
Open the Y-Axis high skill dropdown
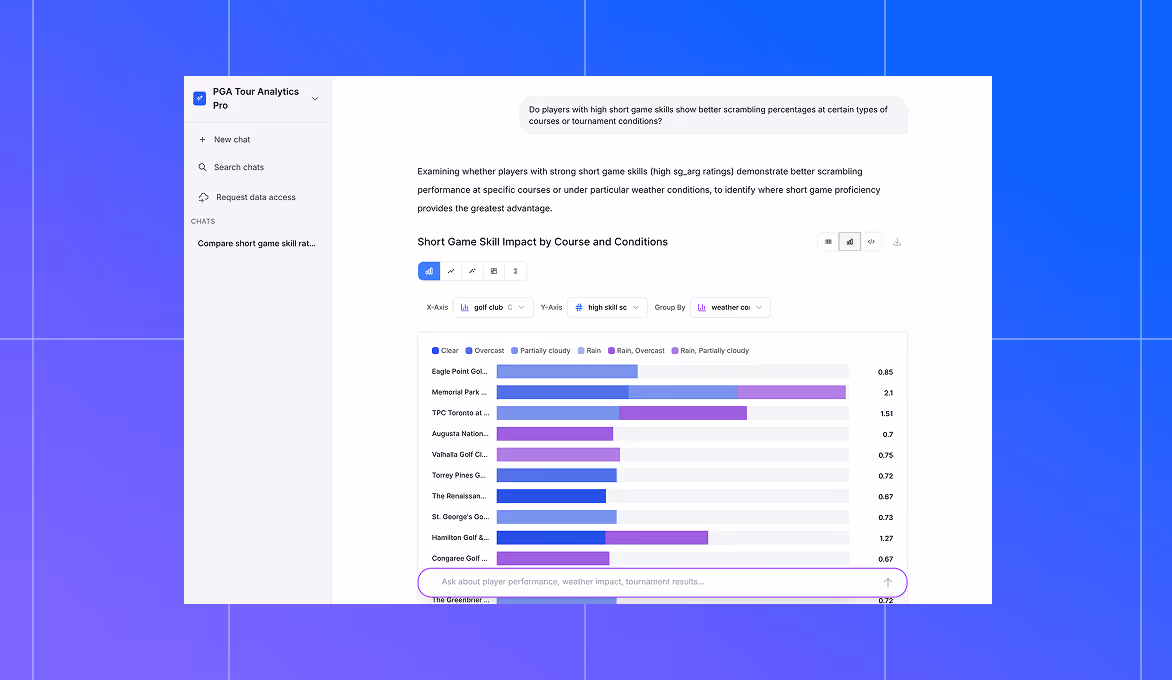[x=607, y=307]
